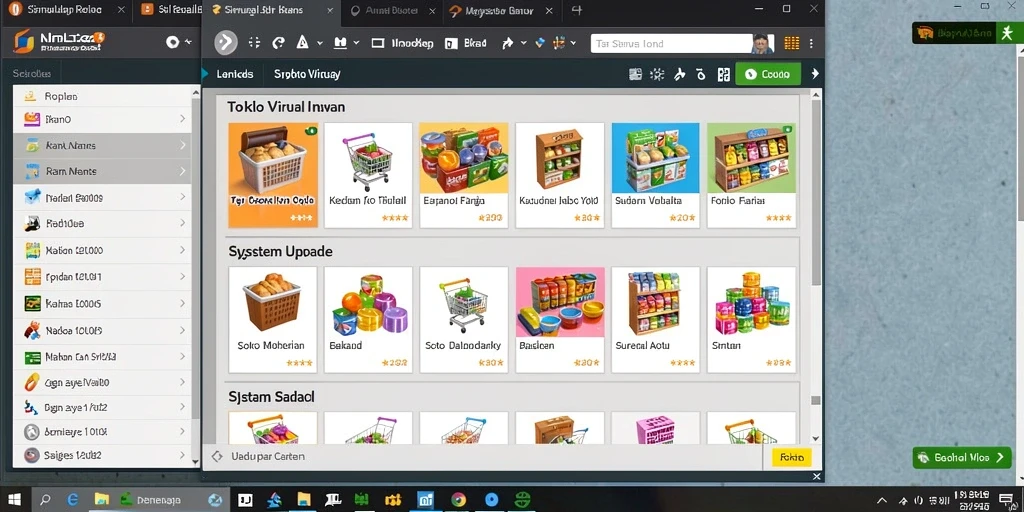Click the green Coode button
Screen dimensions: 1024x512
coord(767,74)
